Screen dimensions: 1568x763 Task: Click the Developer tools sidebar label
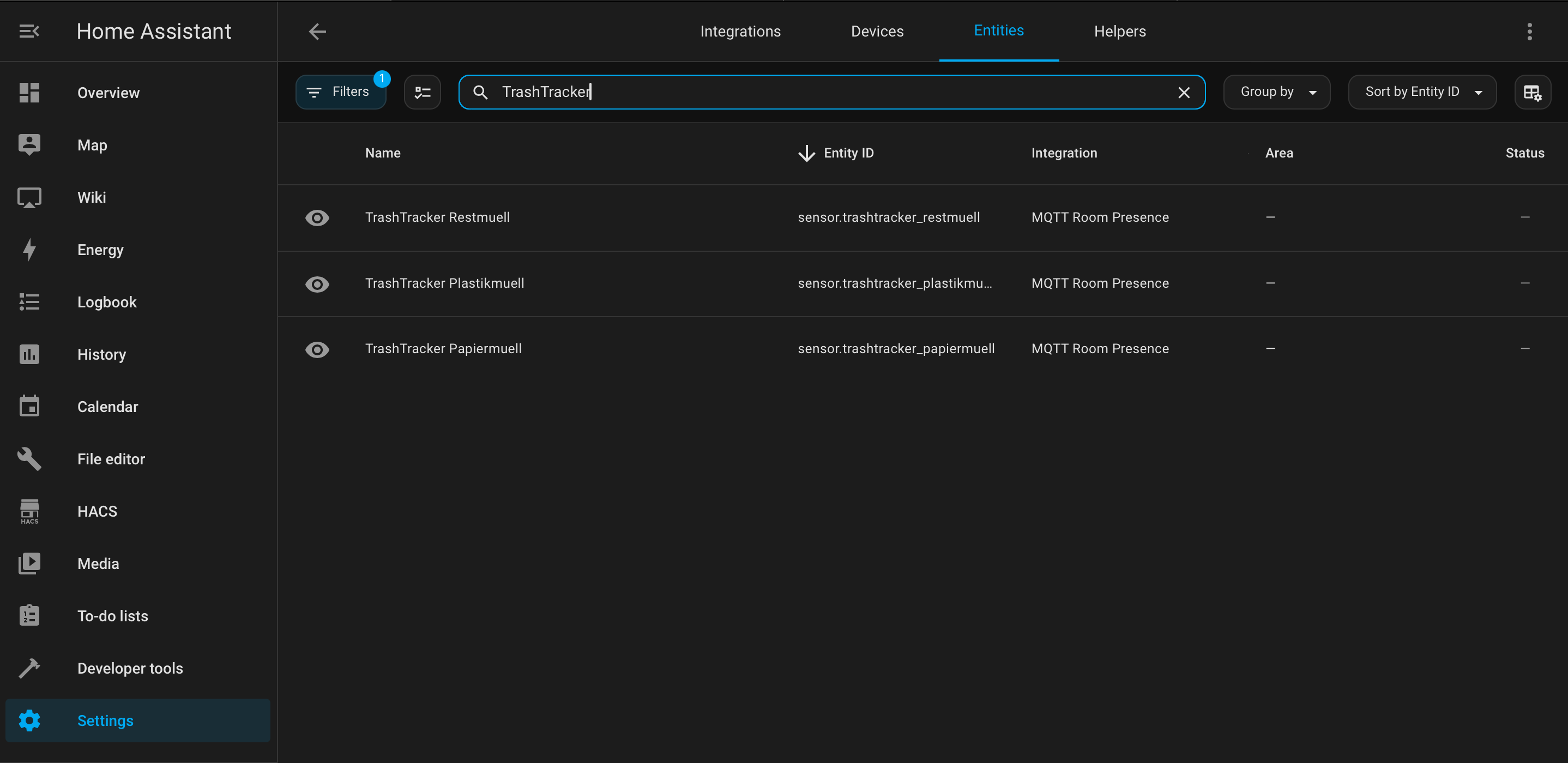tap(130, 668)
